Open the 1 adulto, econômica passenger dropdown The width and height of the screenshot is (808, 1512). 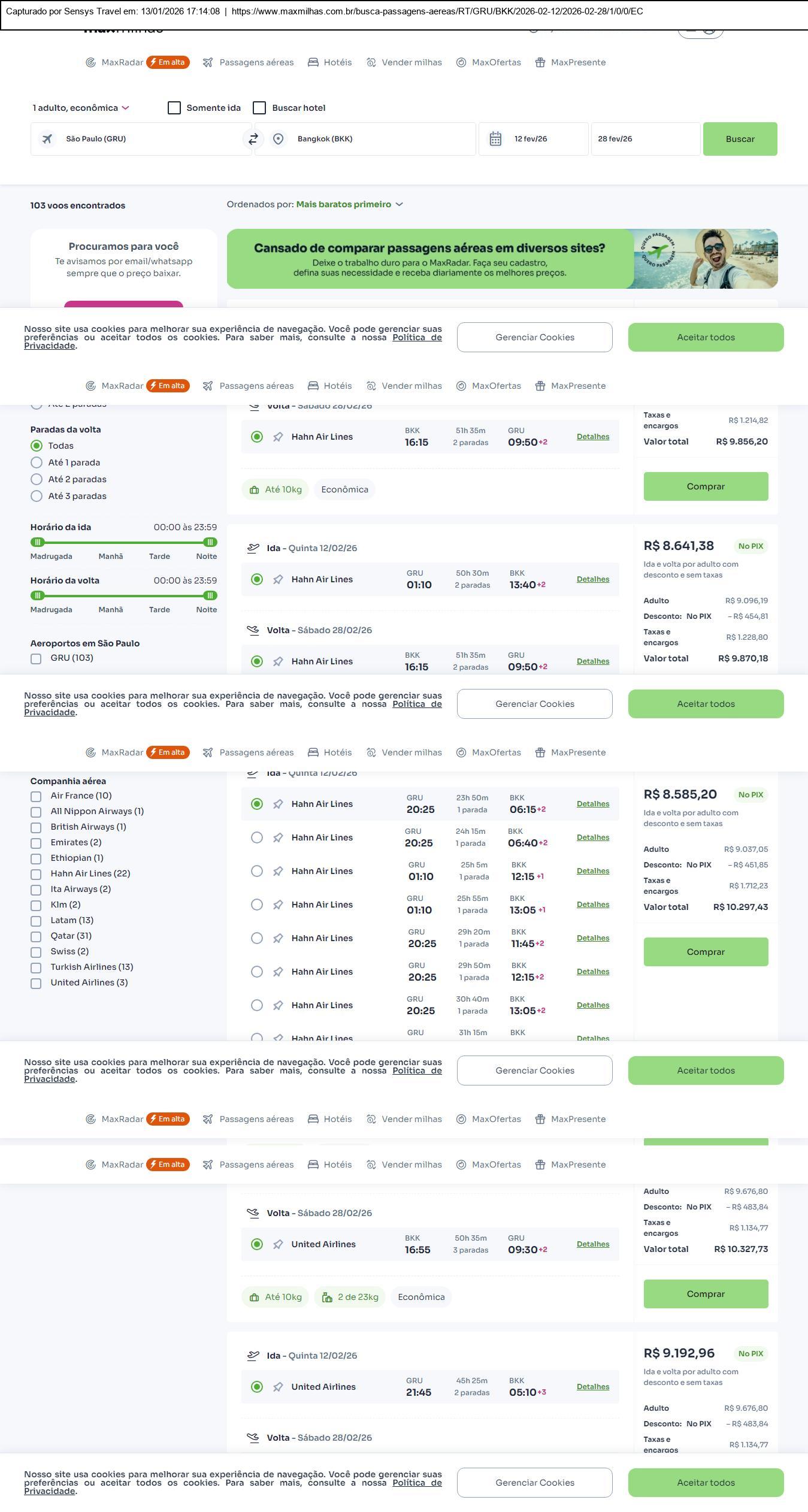(81, 108)
